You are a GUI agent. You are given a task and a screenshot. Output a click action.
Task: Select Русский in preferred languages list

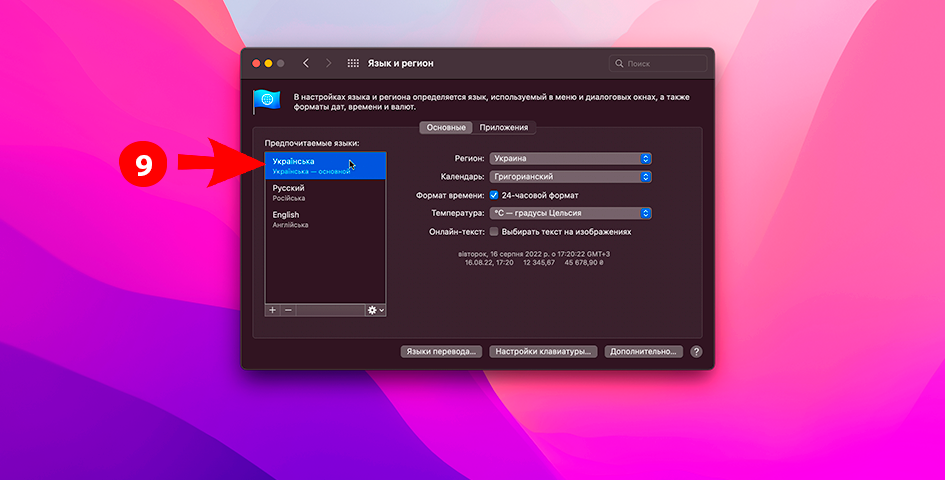(325, 192)
